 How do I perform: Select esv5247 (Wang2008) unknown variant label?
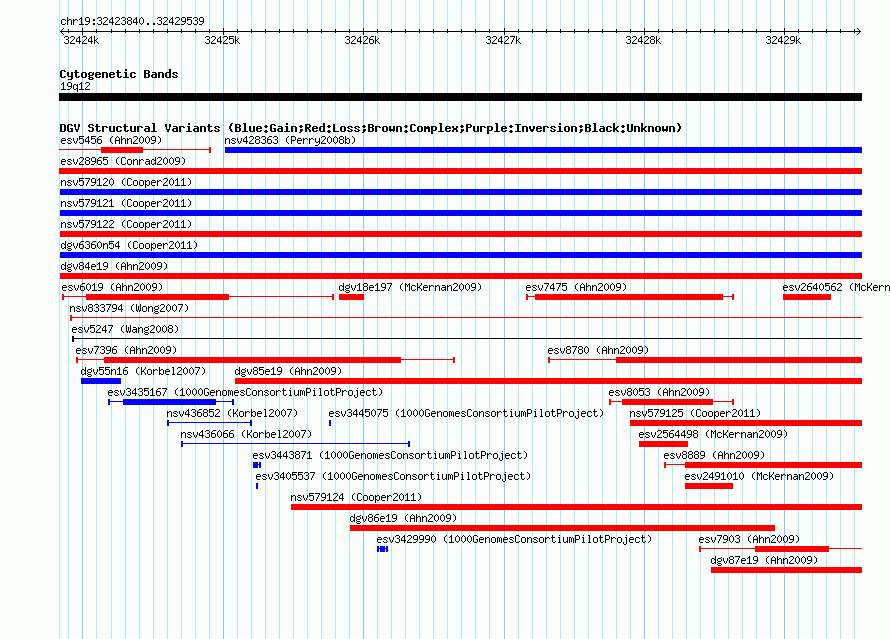[x=125, y=329]
